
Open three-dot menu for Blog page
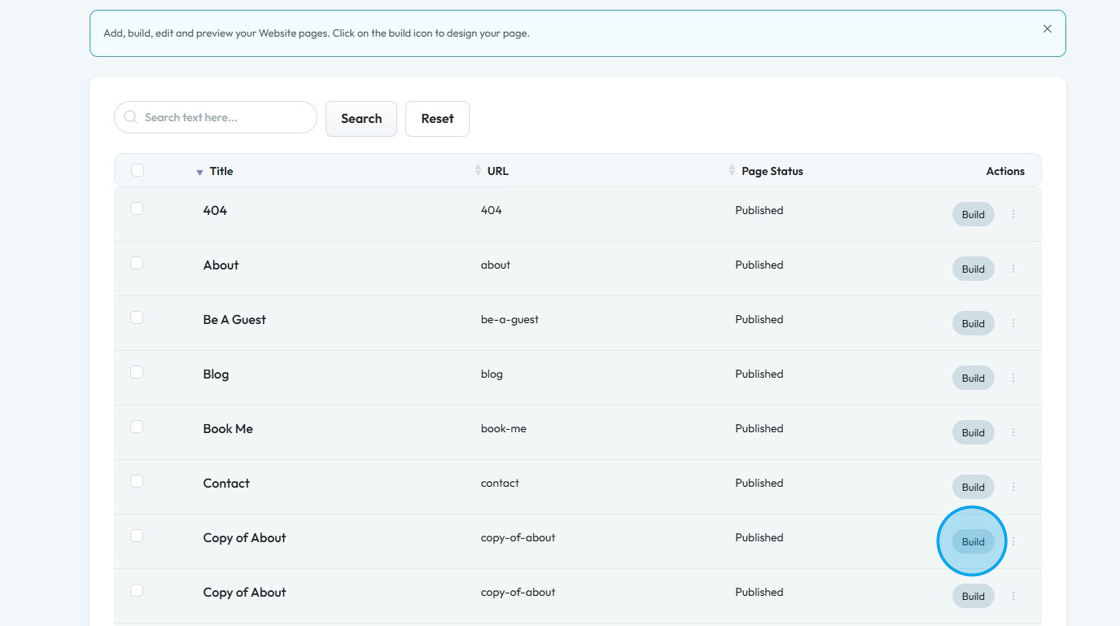coord(1013,378)
